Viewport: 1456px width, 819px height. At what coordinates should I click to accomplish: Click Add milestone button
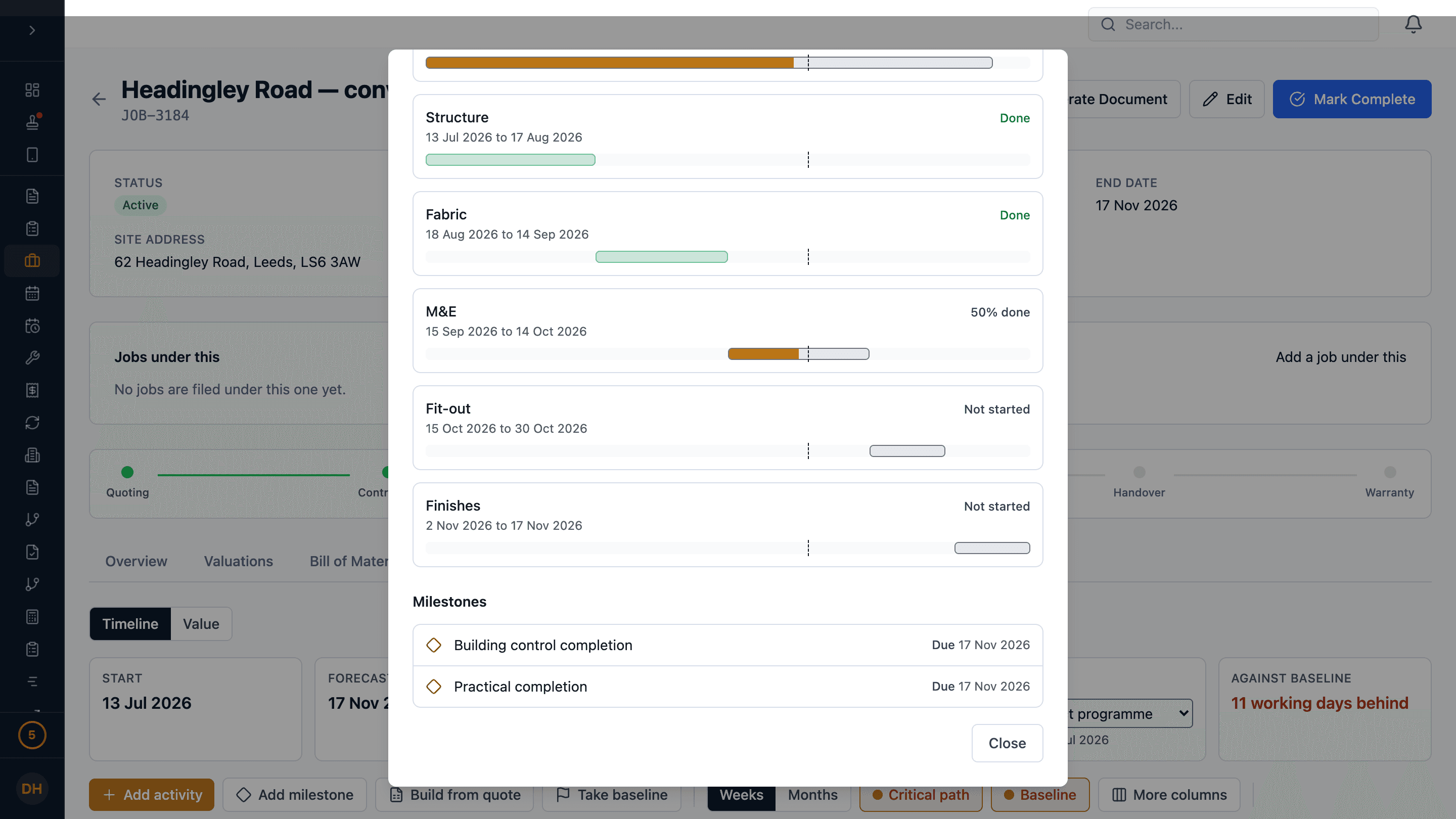[x=294, y=794]
